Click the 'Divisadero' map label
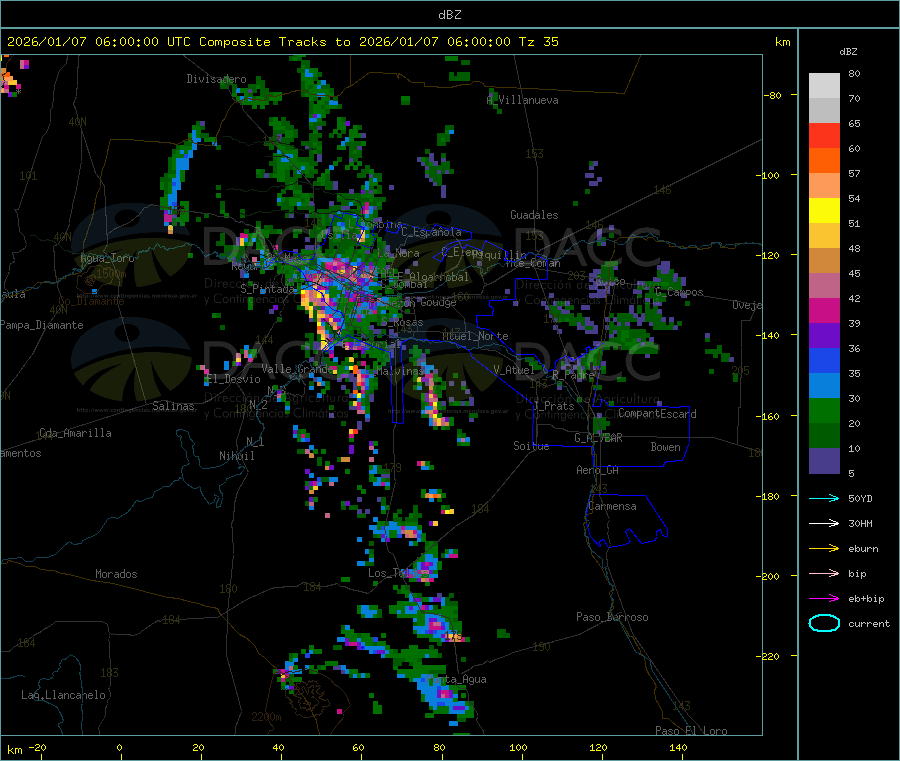The width and height of the screenshot is (900, 761). [x=216, y=79]
